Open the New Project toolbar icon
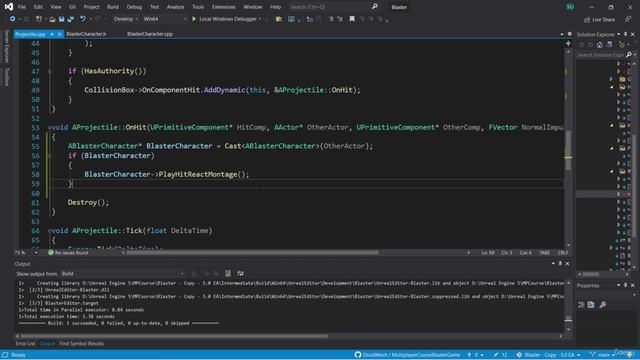640x360 pixels. [39, 19]
